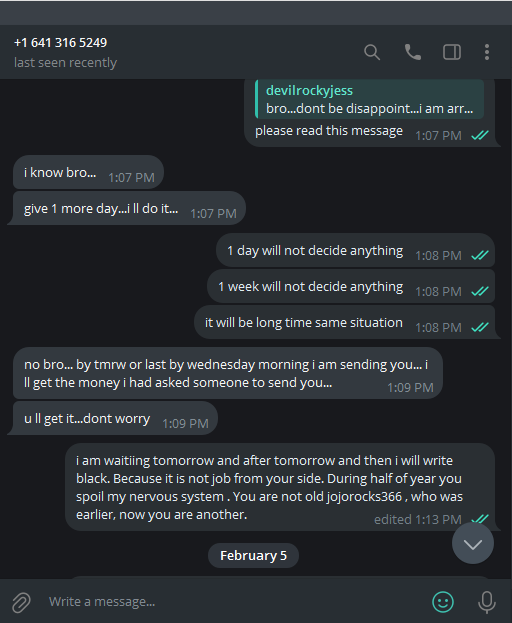Click read checkmarks on 'long time same situation' message
Screen dimensions: 512x623
point(480,327)
